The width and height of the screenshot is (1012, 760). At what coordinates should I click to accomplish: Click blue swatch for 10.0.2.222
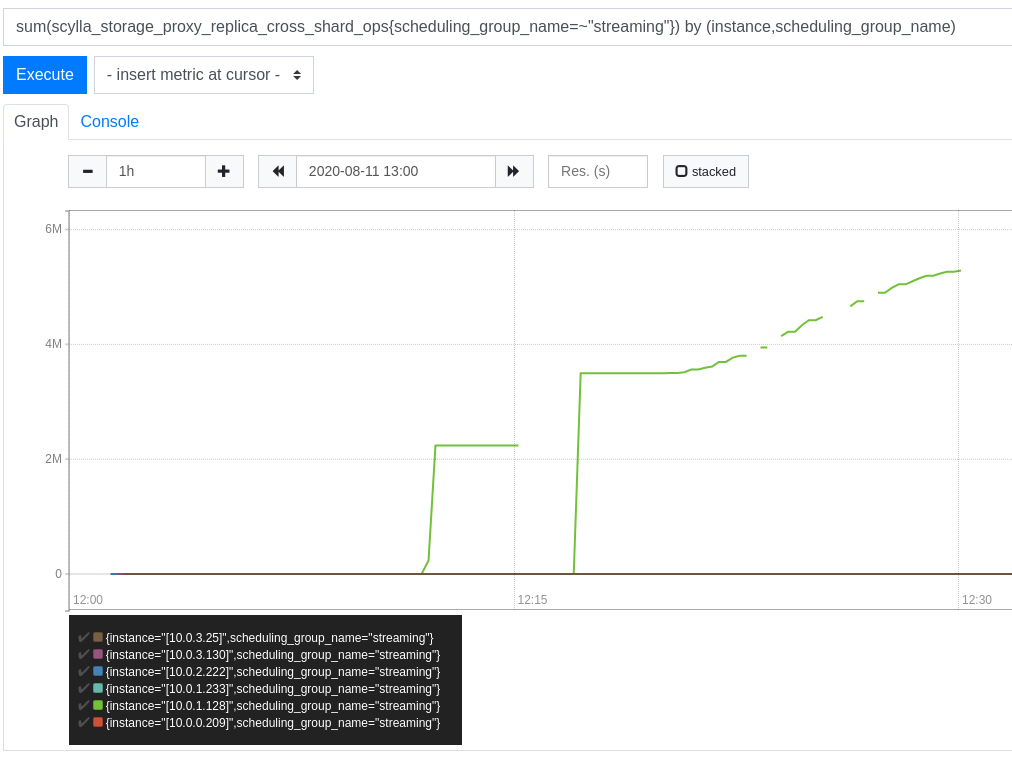click(x=98, y=672)
